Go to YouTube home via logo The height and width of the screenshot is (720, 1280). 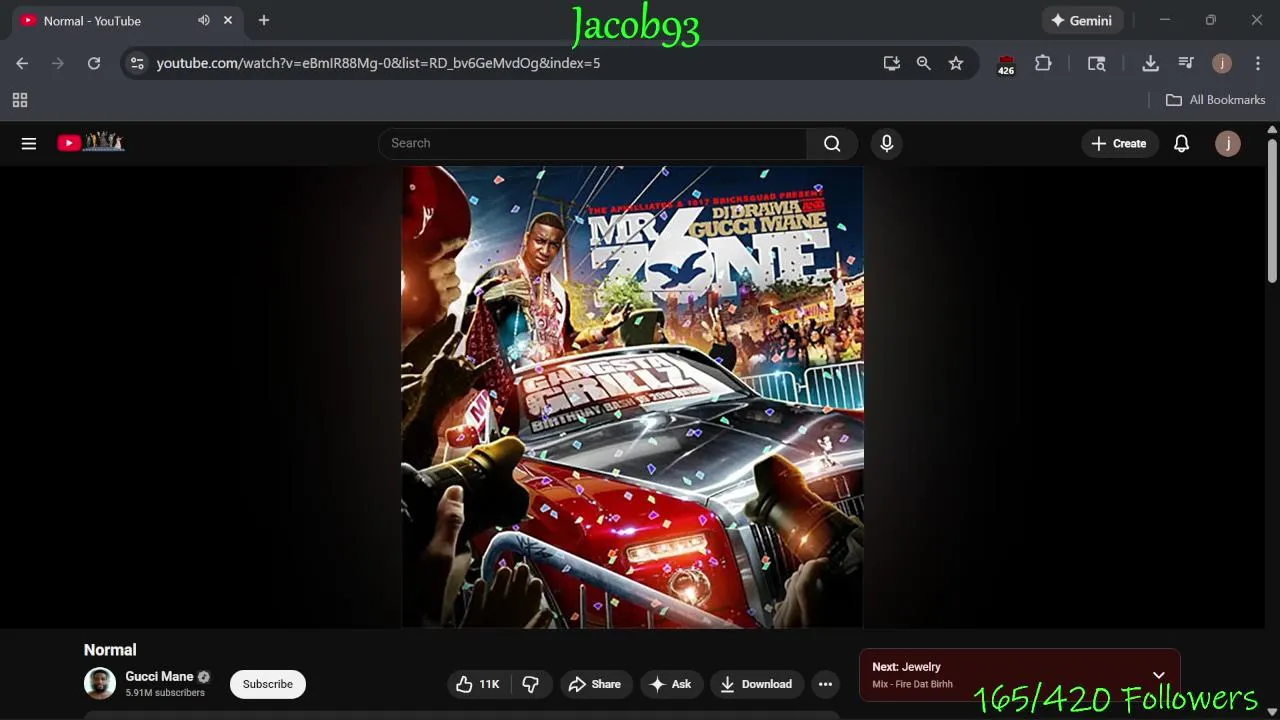coord(90,143)
